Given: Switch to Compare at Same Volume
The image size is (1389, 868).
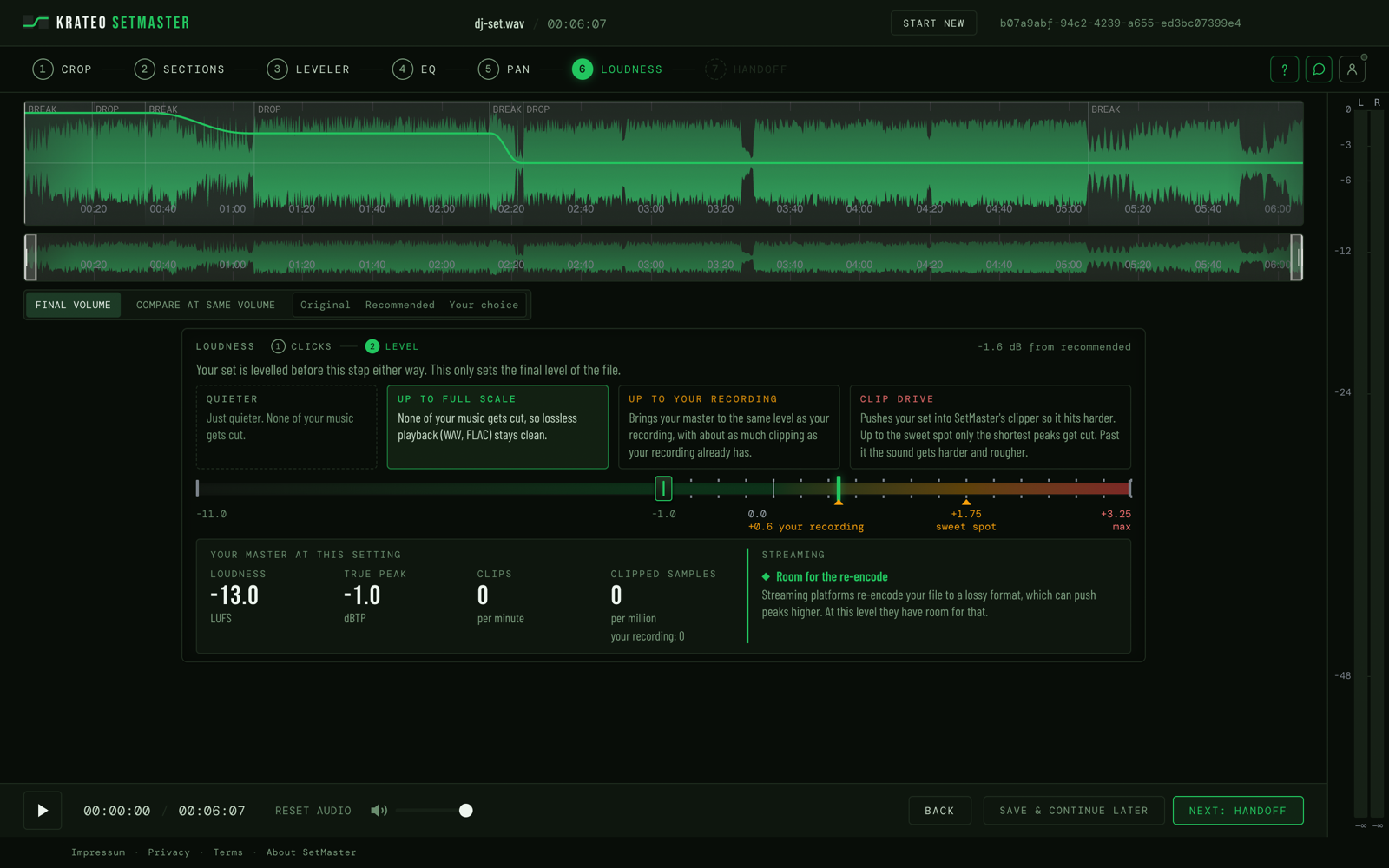Looking at the screenshot, I should pos(206,305).
